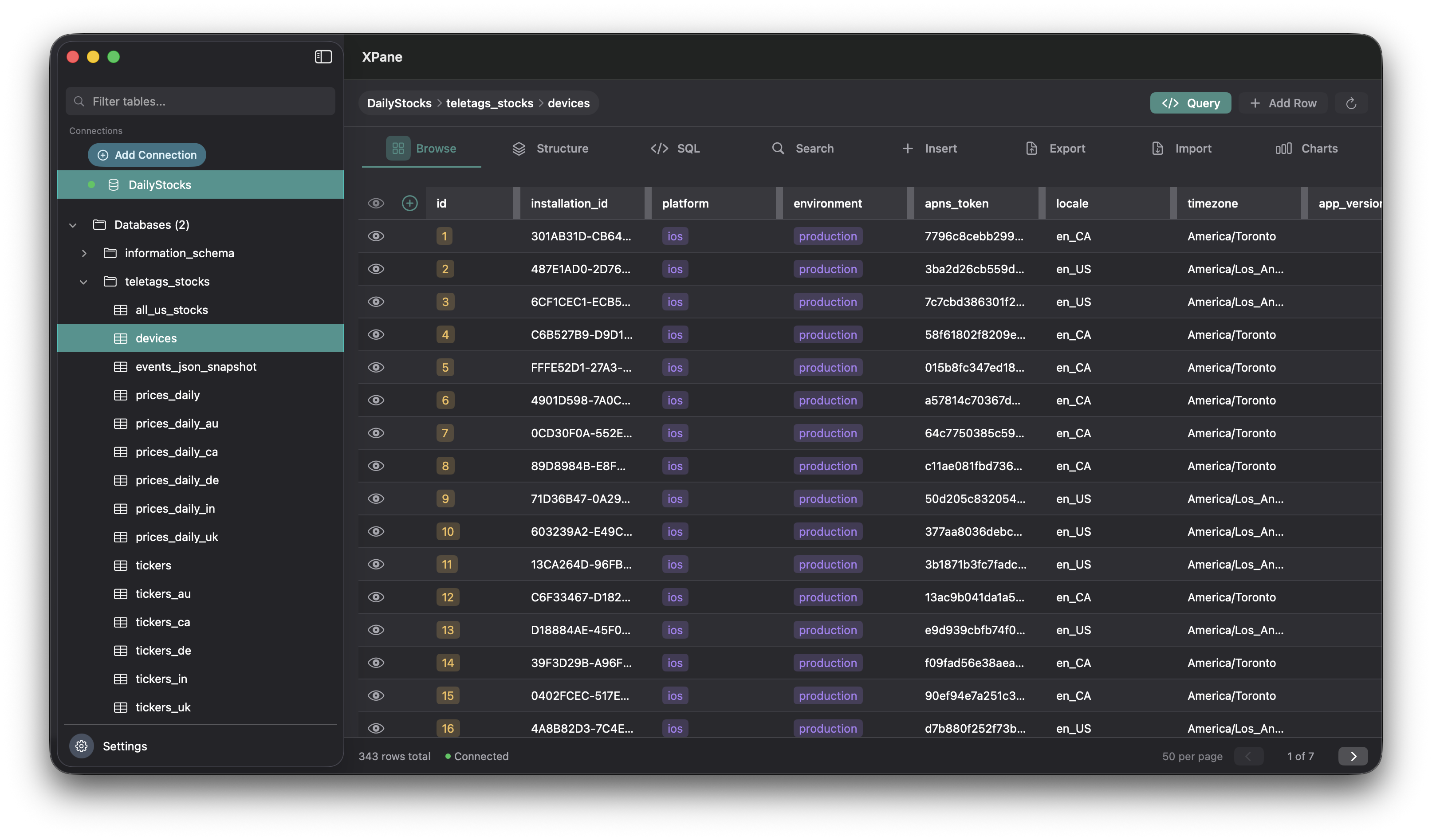
Task: Click the Search magnifier icon in tab bar
Action: click(x=778, y=148)
